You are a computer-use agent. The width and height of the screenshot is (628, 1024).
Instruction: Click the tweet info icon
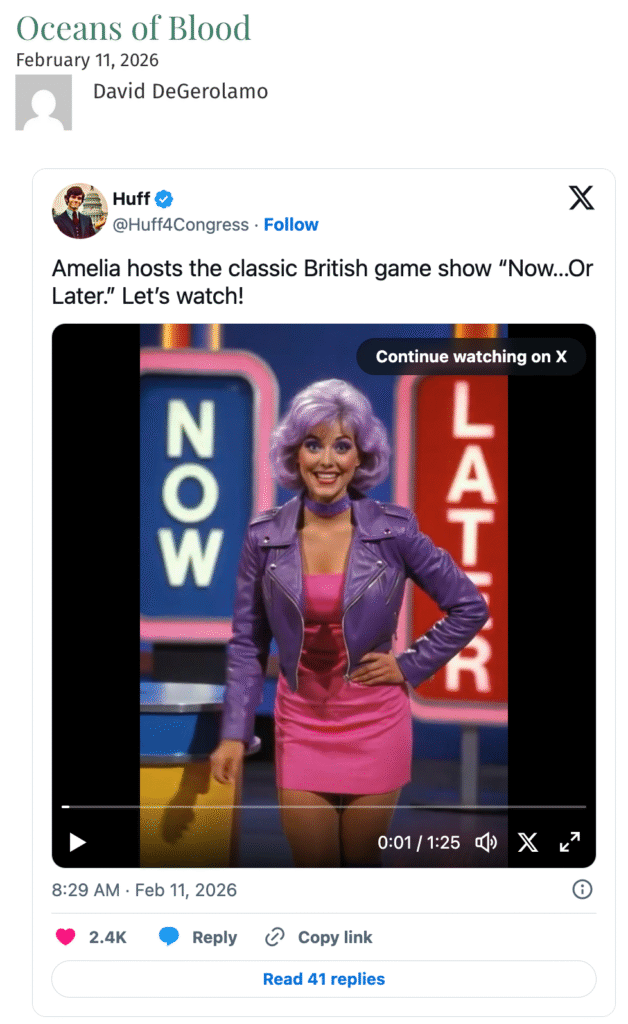pyautogui.click(x=582, y=889)
